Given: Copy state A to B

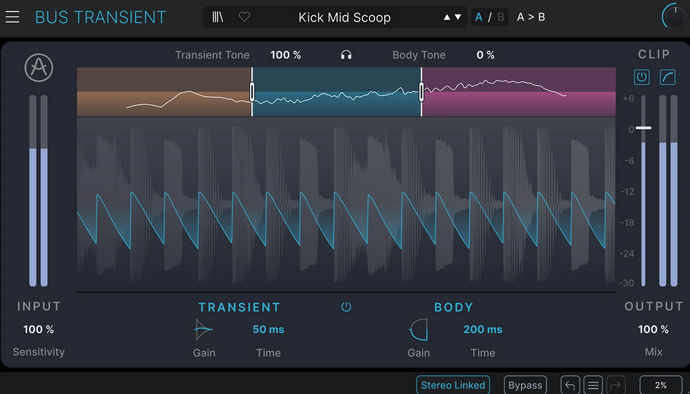Looking at the screenshot, I should pyautogui.click(x=531, y=17).
